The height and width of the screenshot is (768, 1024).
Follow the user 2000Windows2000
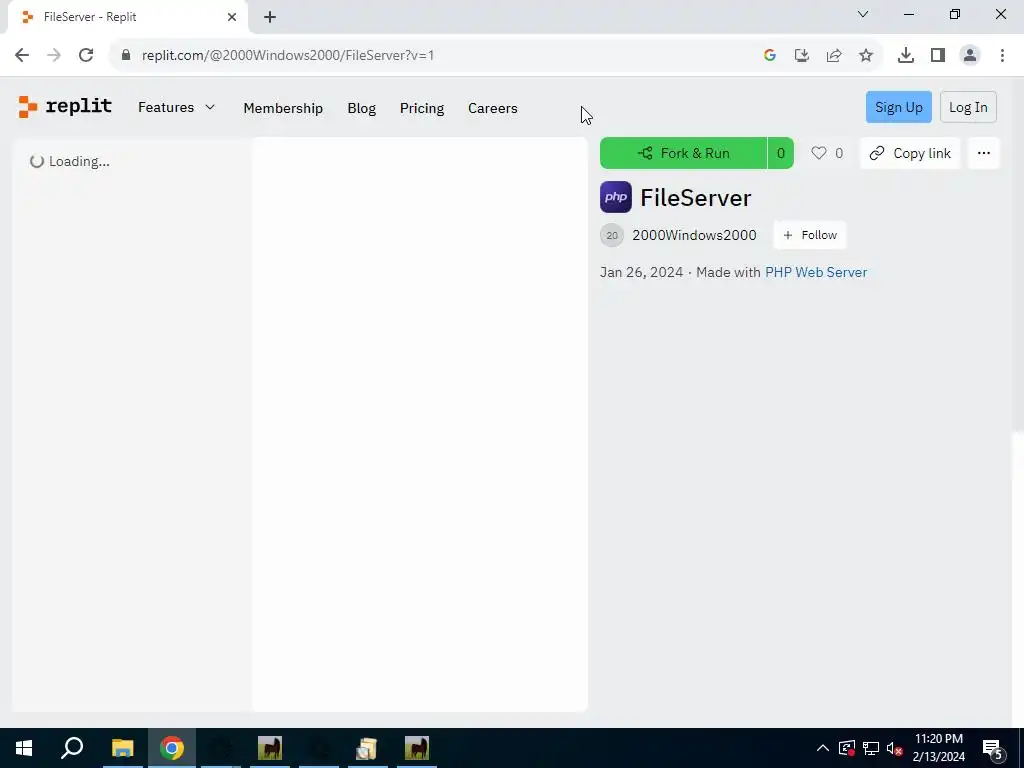810,235
